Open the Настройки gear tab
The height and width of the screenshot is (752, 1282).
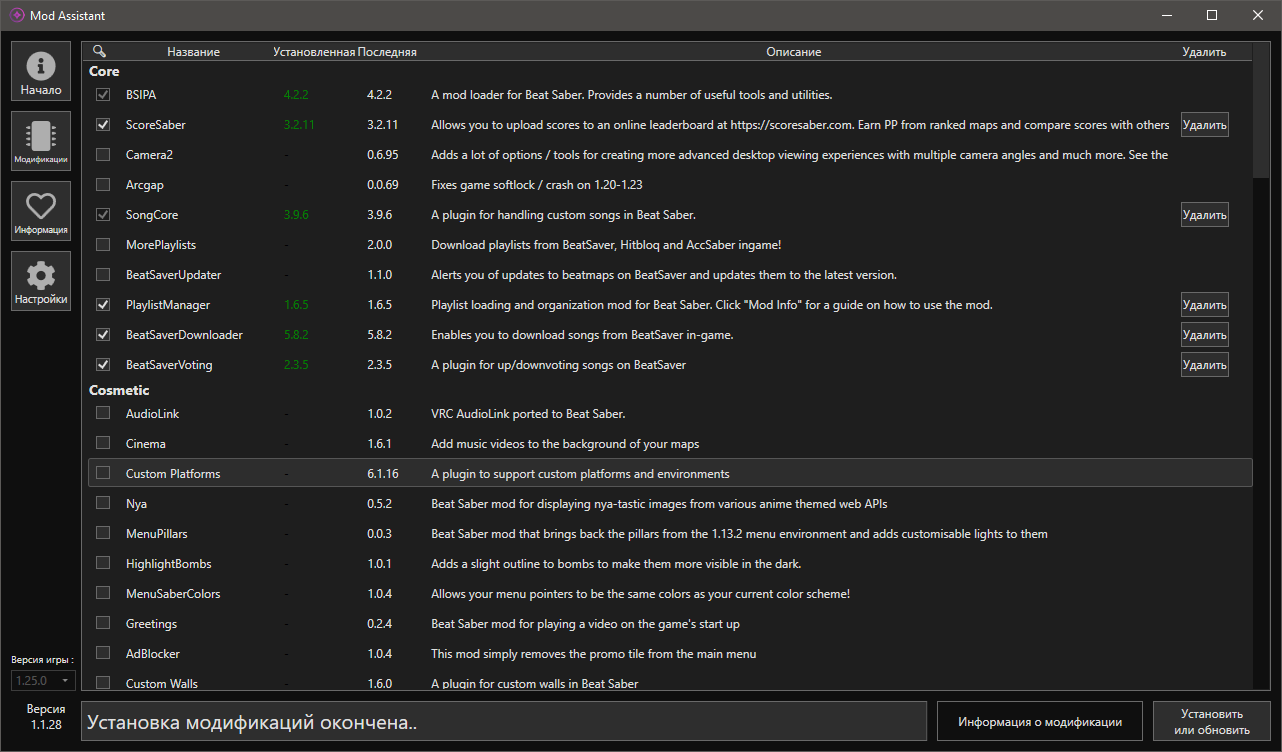tap(41, 281)
